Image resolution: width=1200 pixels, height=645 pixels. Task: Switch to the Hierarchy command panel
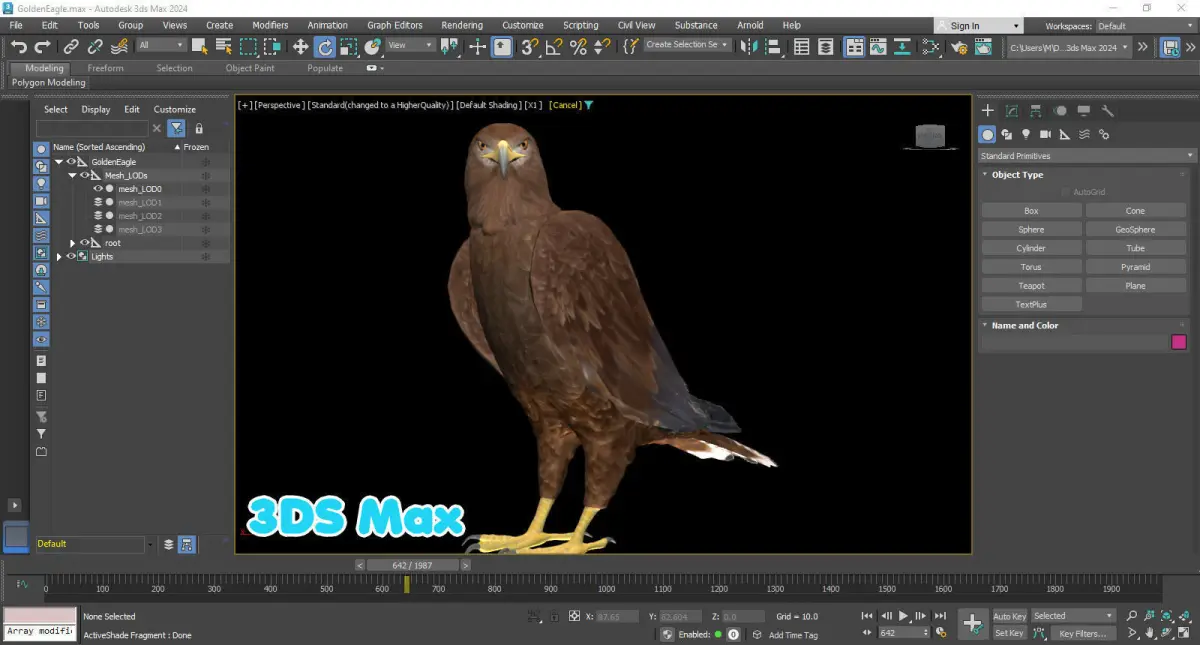point(1036,111)
